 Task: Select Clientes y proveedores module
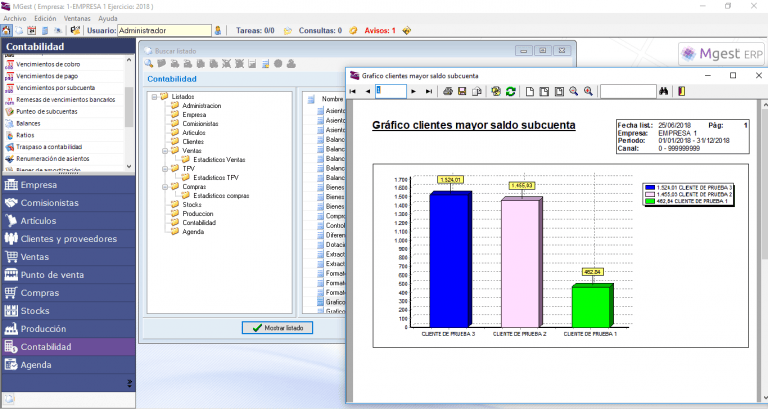[69, 239]
